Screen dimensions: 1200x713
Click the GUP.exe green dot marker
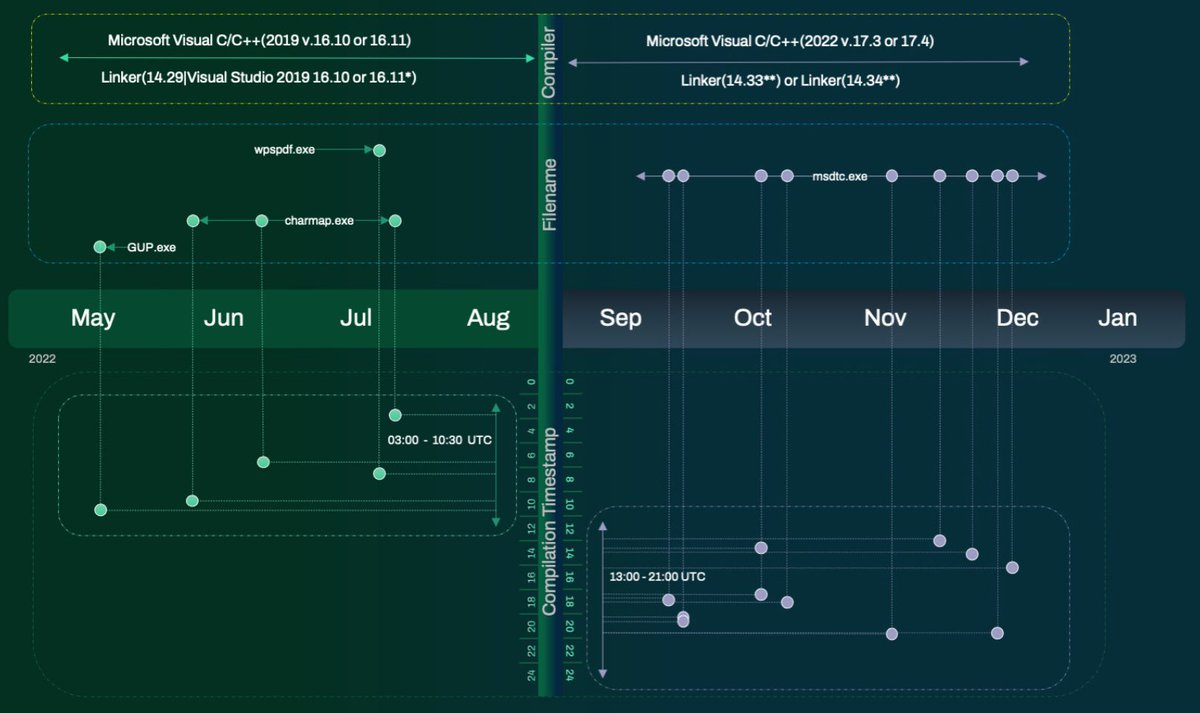coord(100,246)
